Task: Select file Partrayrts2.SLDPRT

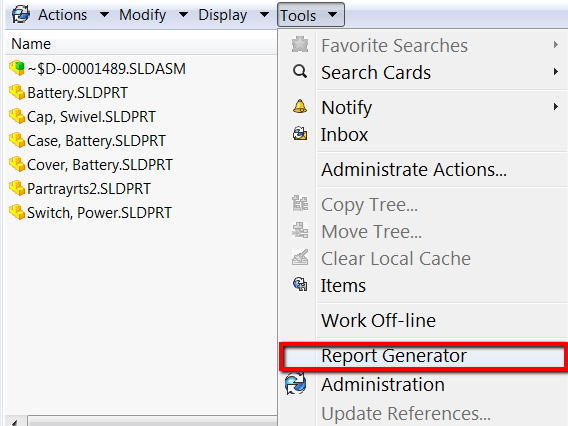Action: 89,189
